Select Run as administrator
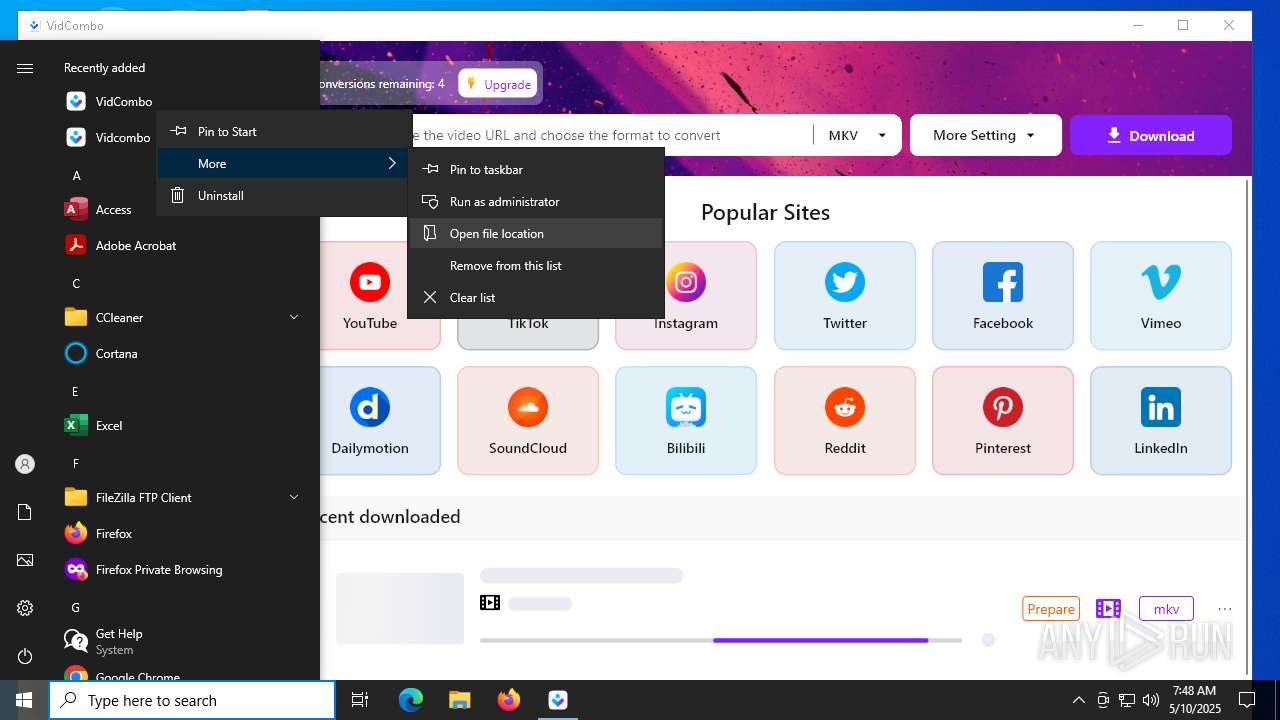 click(x=536, y=201)
